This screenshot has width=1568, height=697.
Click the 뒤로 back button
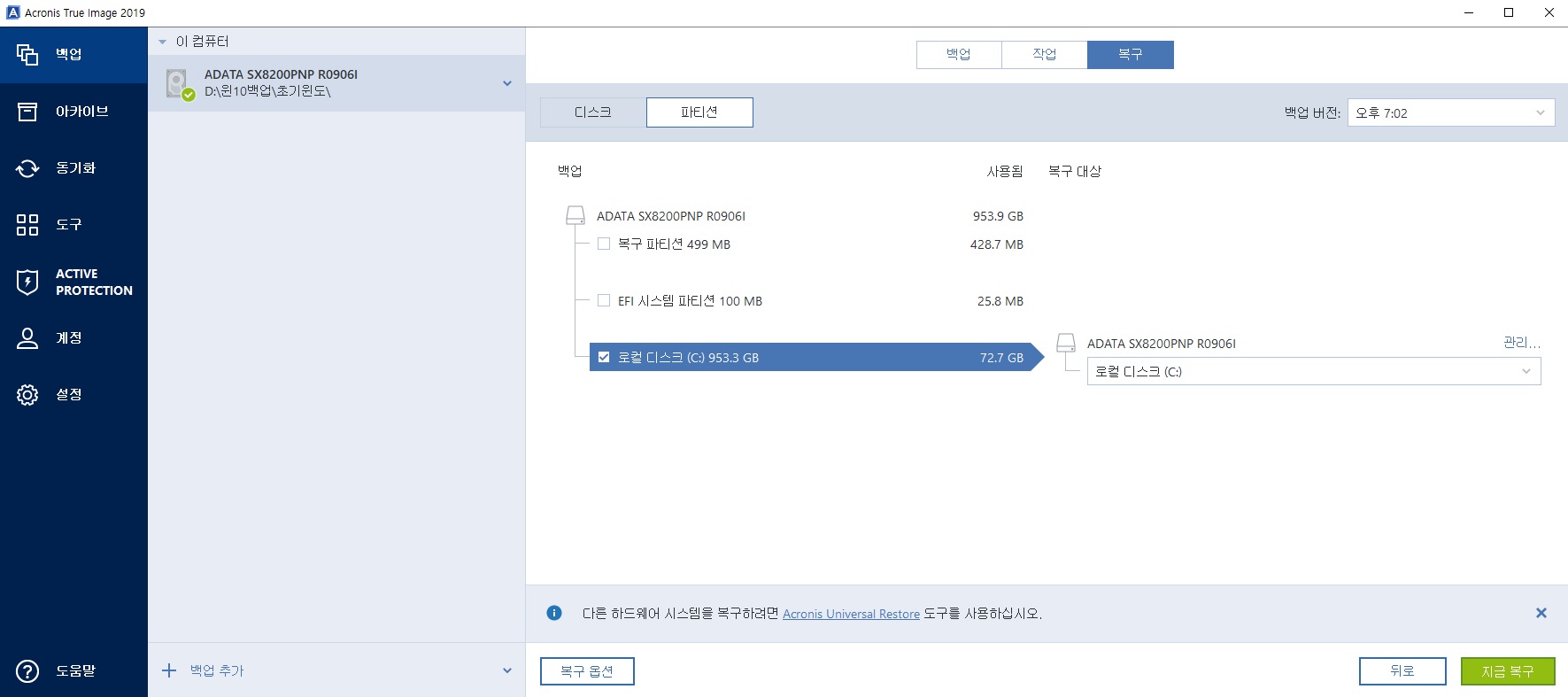[1402, 671]
